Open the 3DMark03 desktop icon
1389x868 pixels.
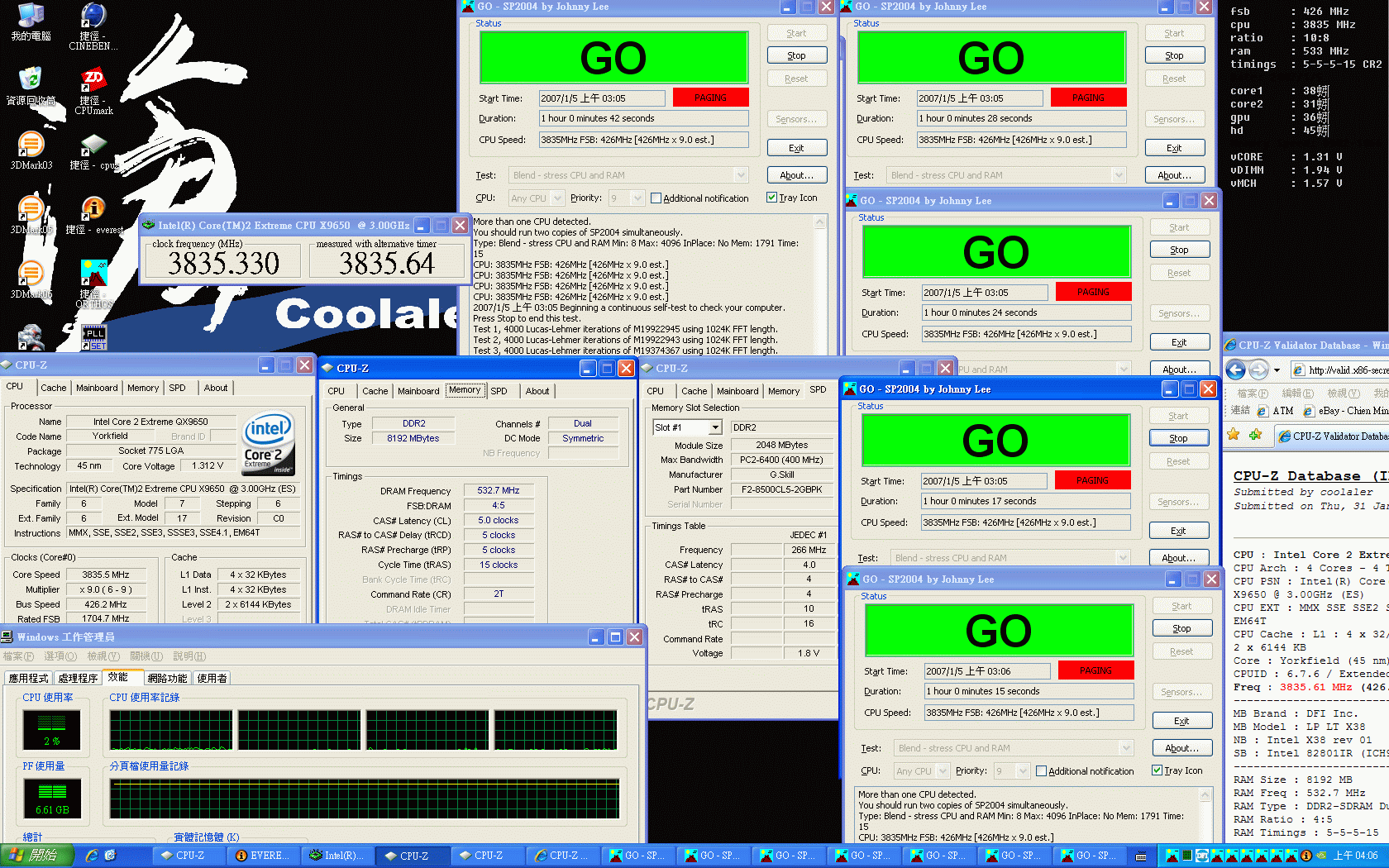click(31, 150)
